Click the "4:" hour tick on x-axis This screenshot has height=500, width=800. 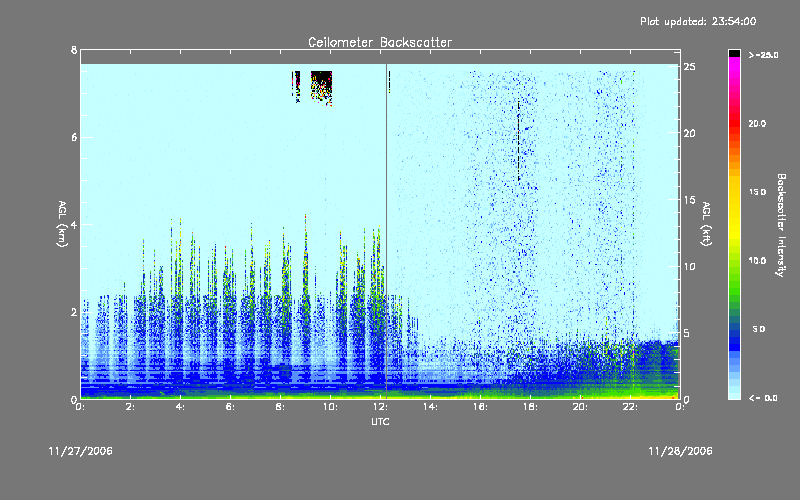180,407
